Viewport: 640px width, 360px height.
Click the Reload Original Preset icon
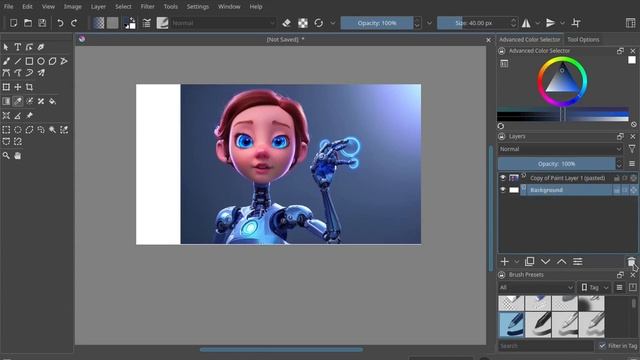(x=319, y=23)
